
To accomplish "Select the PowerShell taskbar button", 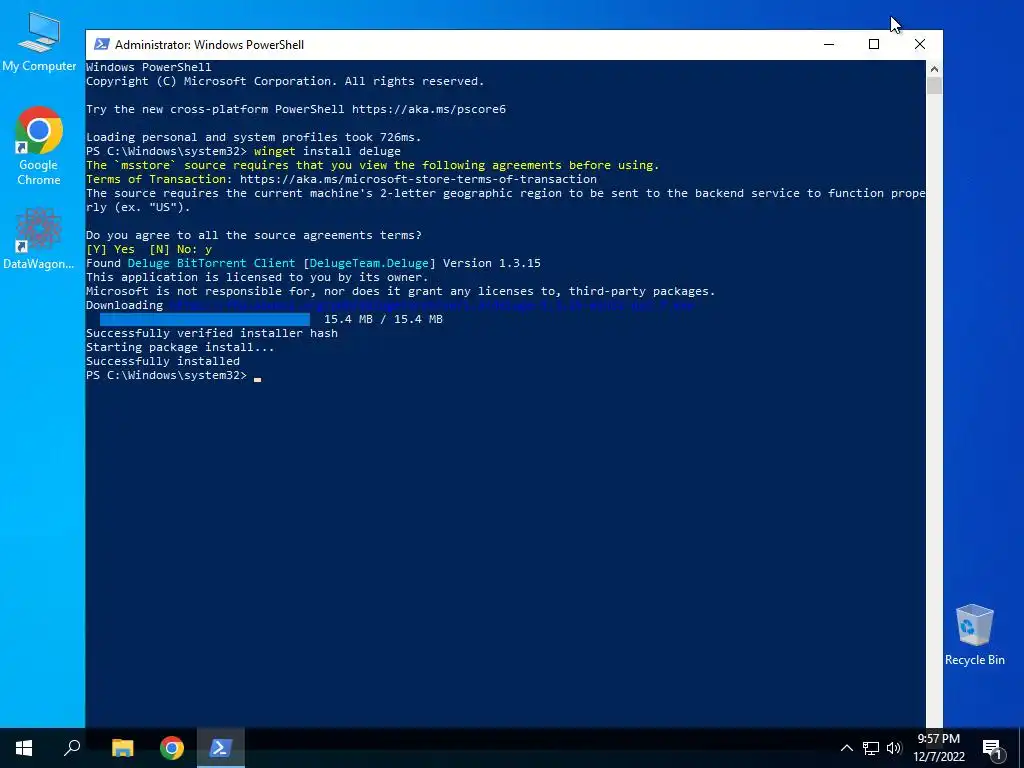I will click(x=220, y=748).
